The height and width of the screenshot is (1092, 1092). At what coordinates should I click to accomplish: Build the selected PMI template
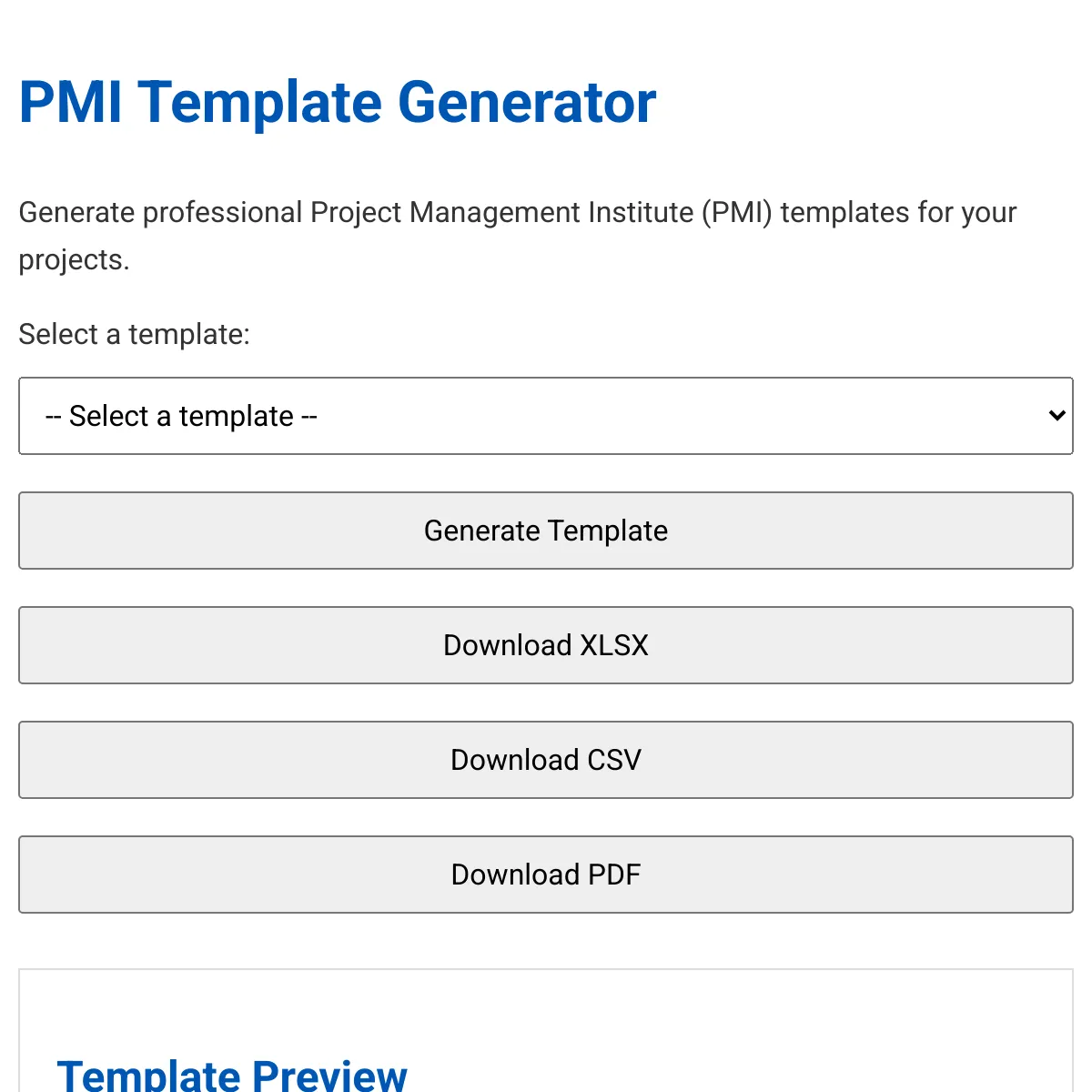tap(546, 531)
